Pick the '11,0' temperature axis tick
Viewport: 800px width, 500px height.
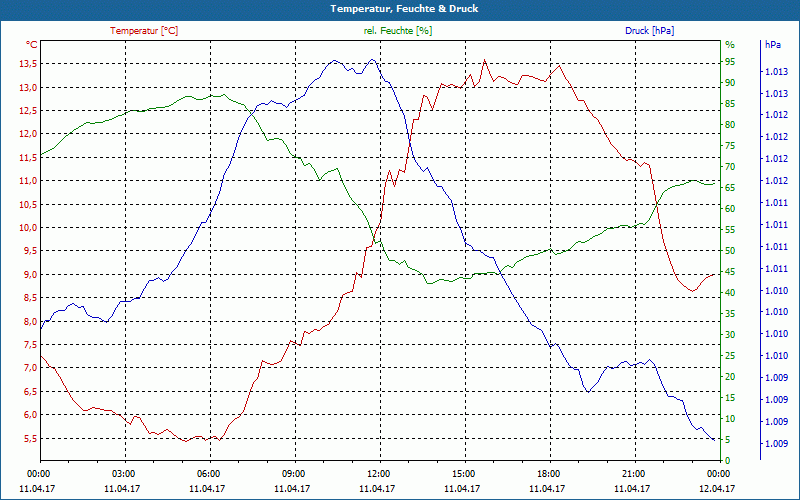point(28,181)
